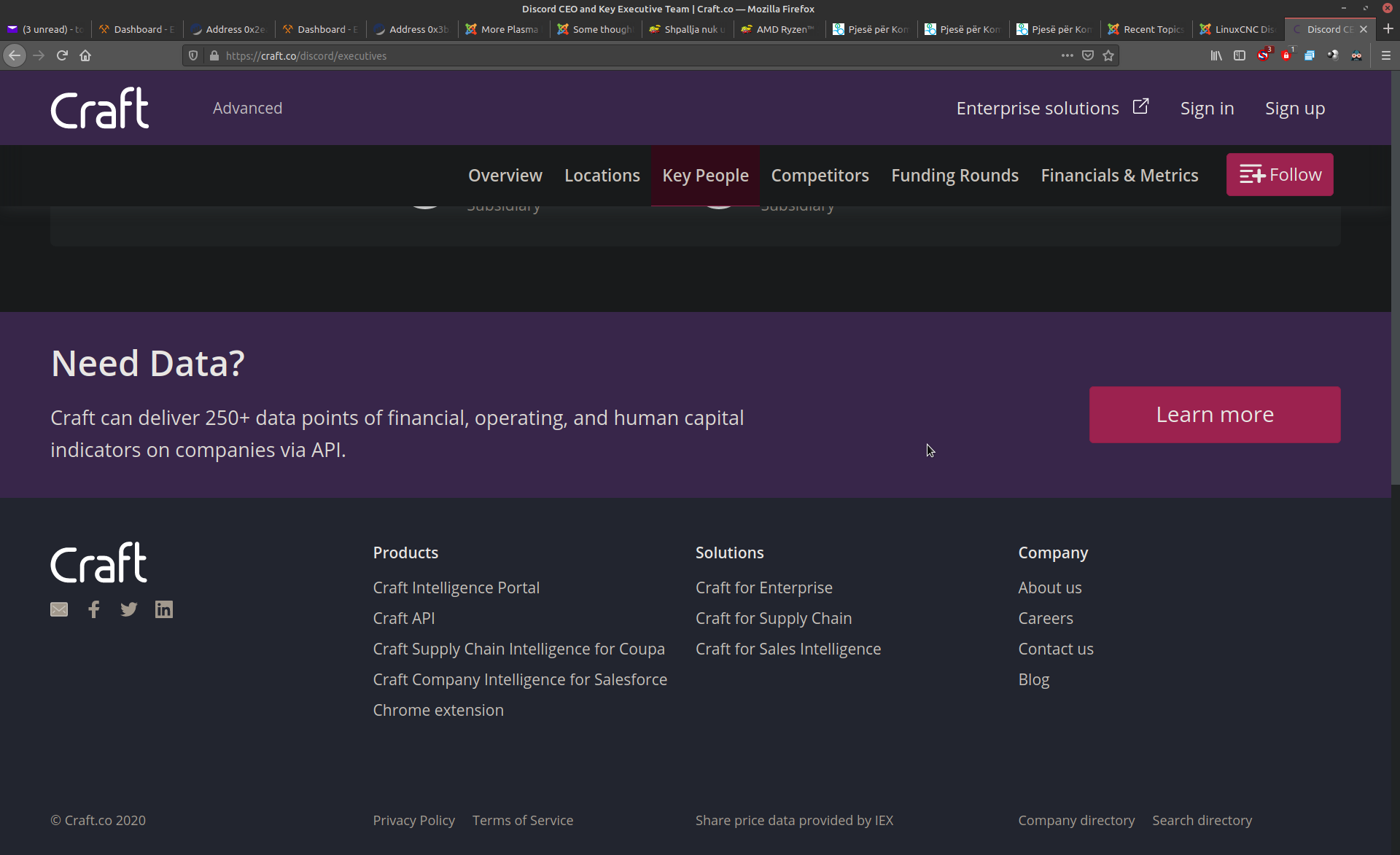Open the Competitors section tab
The height and width of the screenshot is (855, 1400).
tap(820, 175)
